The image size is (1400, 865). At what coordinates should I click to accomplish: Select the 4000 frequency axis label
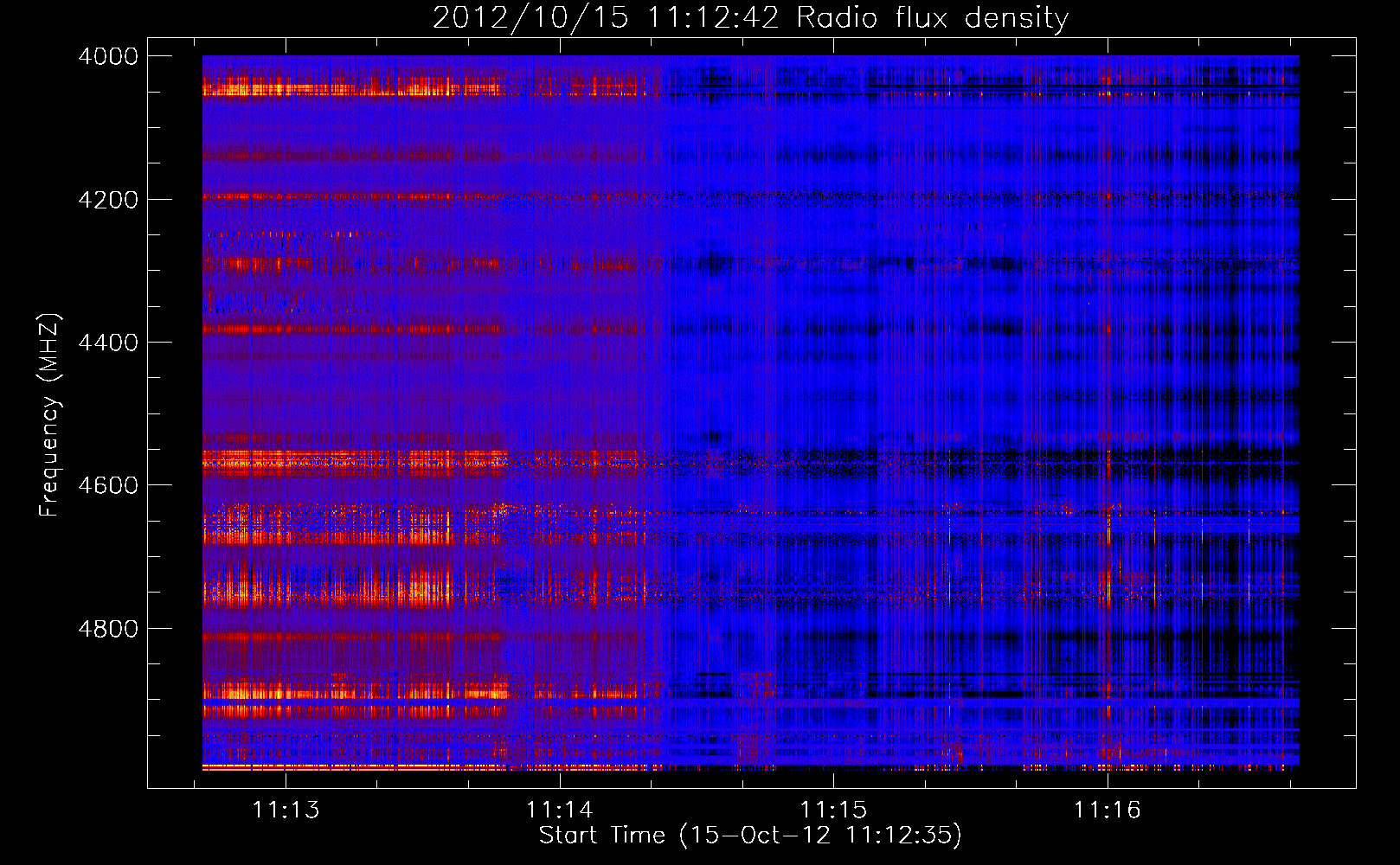[x=108, y=56]
